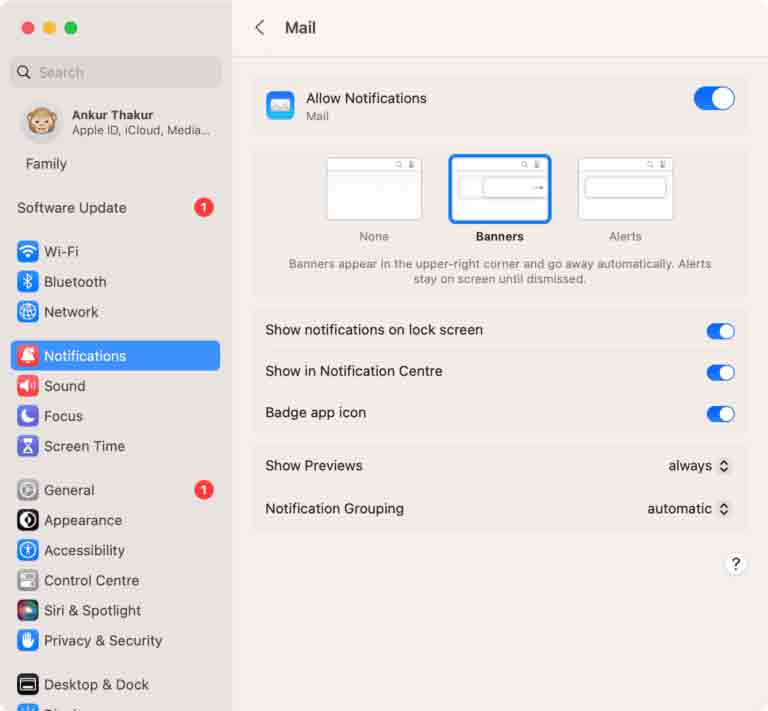Click the Sound speaker icon
768x711 pixels.
click(x=28, y=386)
